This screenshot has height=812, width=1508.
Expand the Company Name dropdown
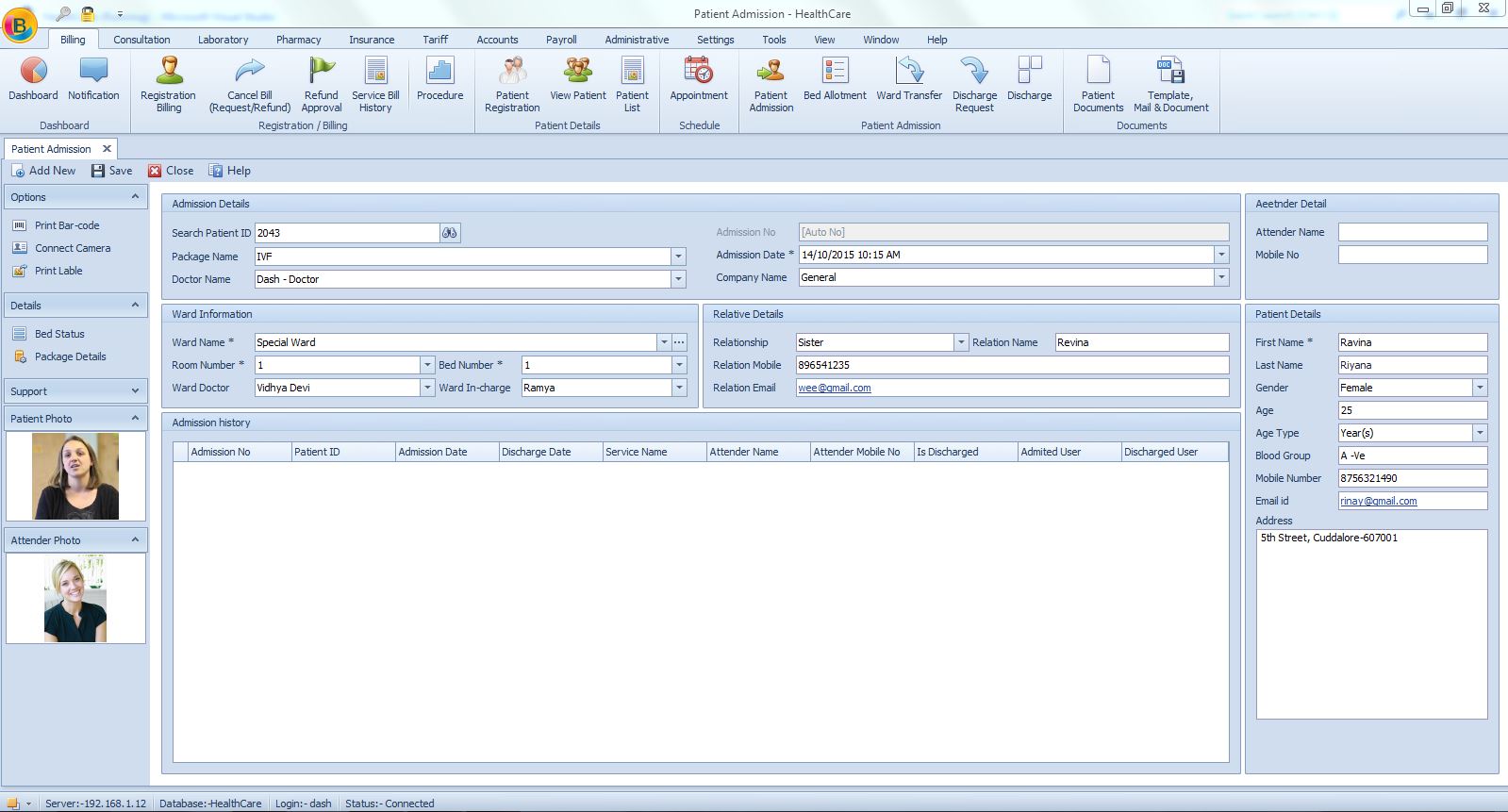click(x=1221, y=277)
